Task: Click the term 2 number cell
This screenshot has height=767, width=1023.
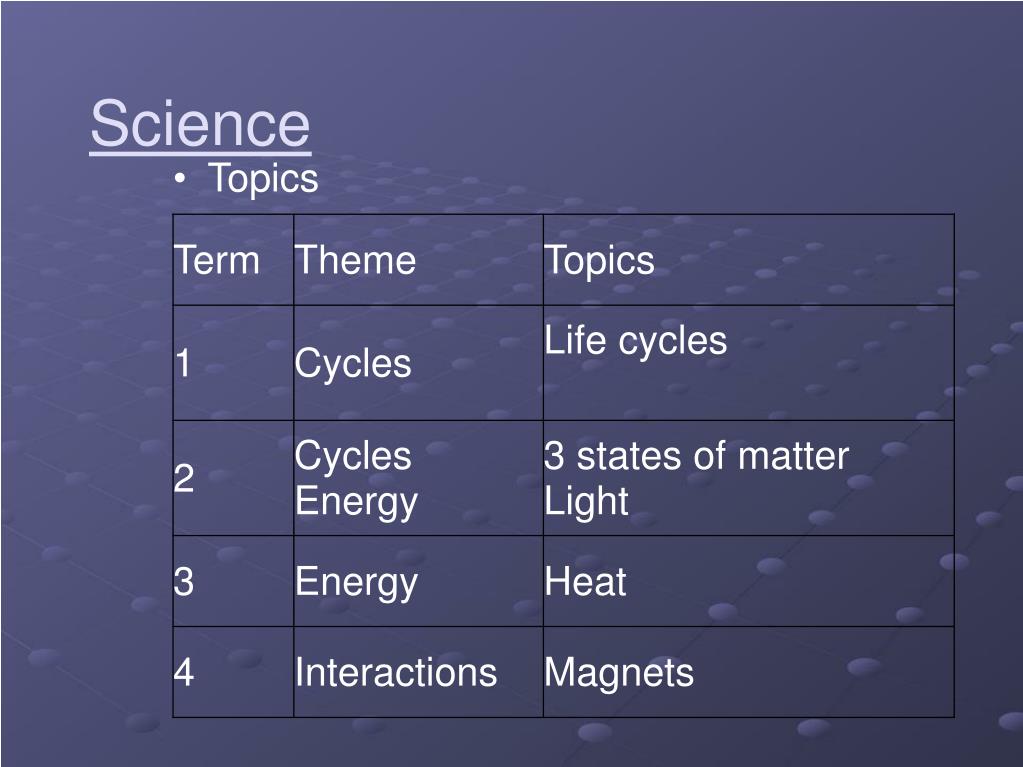Action: pyautogui.click(x=234, y=478)
